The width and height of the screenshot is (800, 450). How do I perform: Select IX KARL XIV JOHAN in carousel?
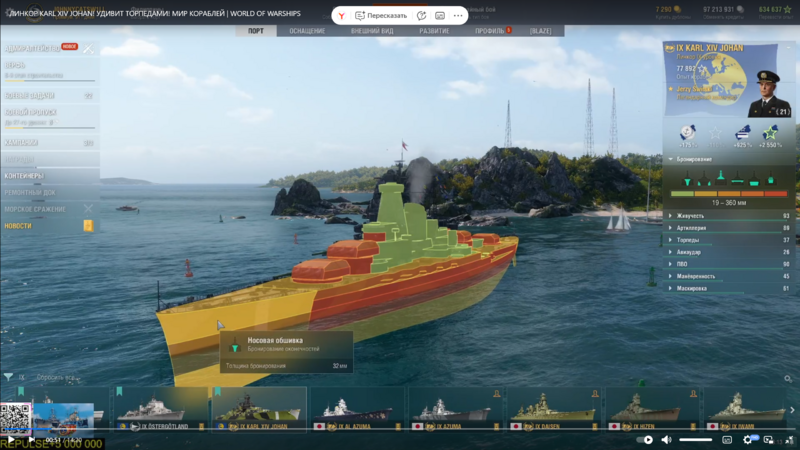click(x=259, y=410)
